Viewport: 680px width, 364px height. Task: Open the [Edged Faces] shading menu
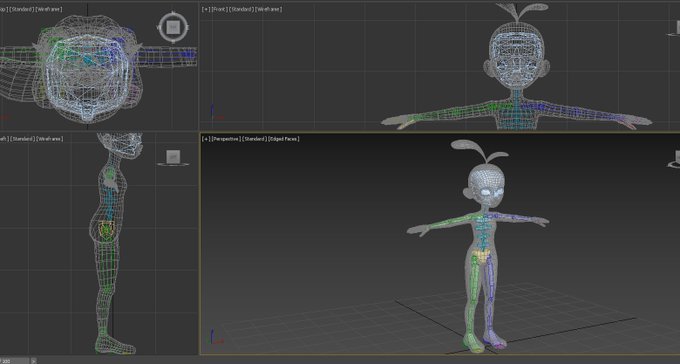[284, 139]
